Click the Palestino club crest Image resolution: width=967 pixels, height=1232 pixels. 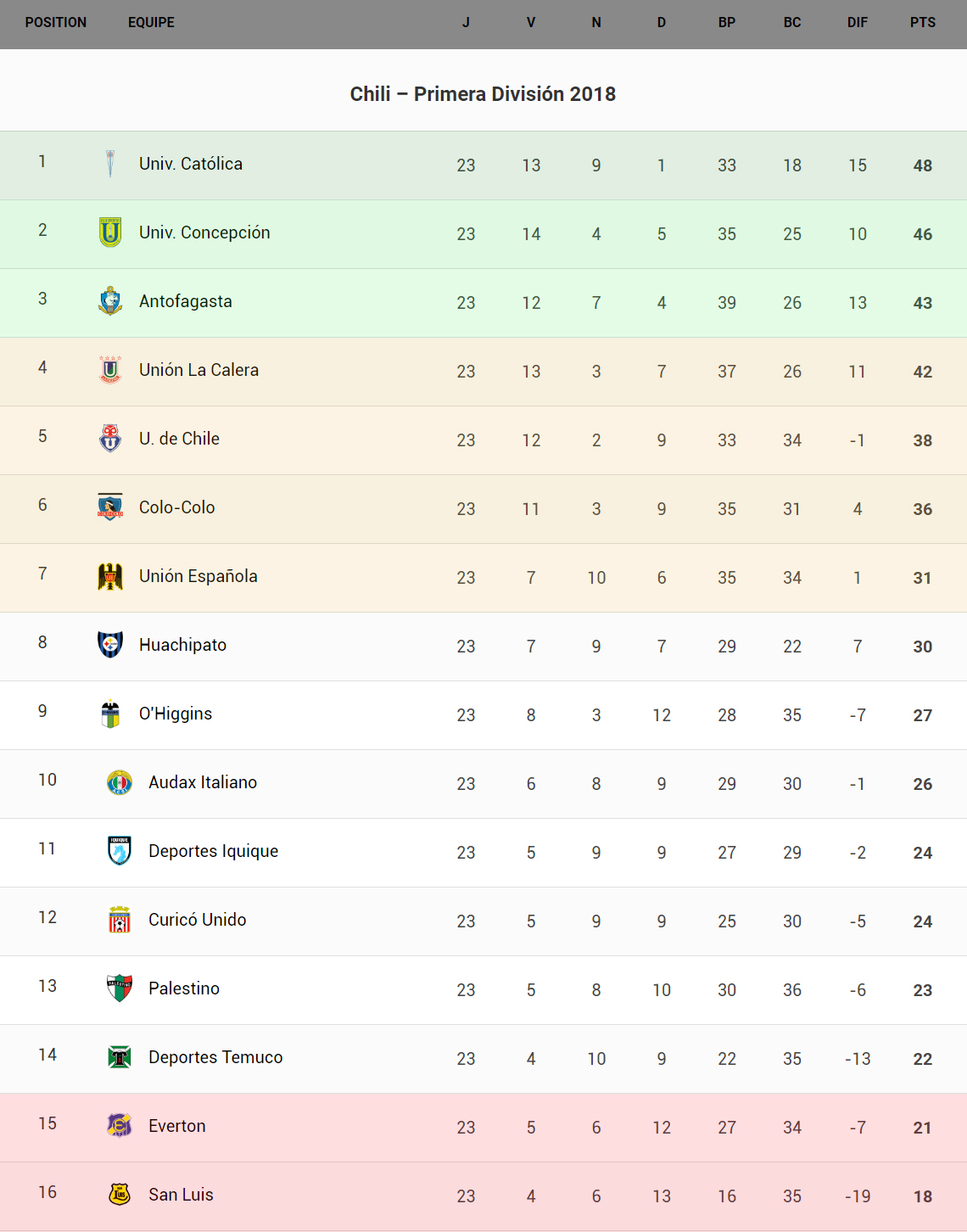click(x=120, y=988)
